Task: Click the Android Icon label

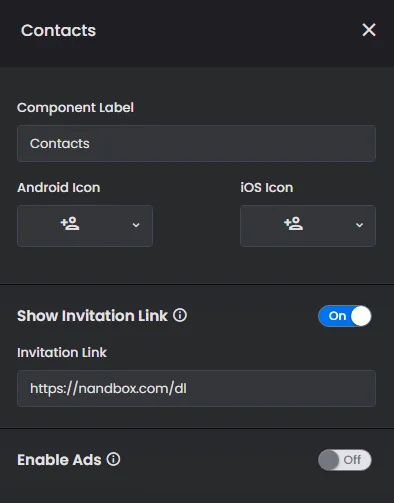Action: point(59,187)
